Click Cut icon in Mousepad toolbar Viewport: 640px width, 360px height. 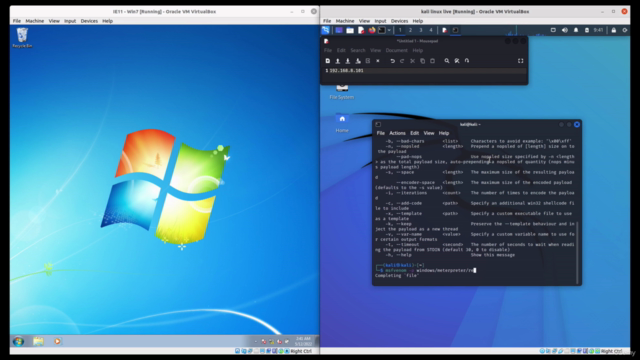412,61
